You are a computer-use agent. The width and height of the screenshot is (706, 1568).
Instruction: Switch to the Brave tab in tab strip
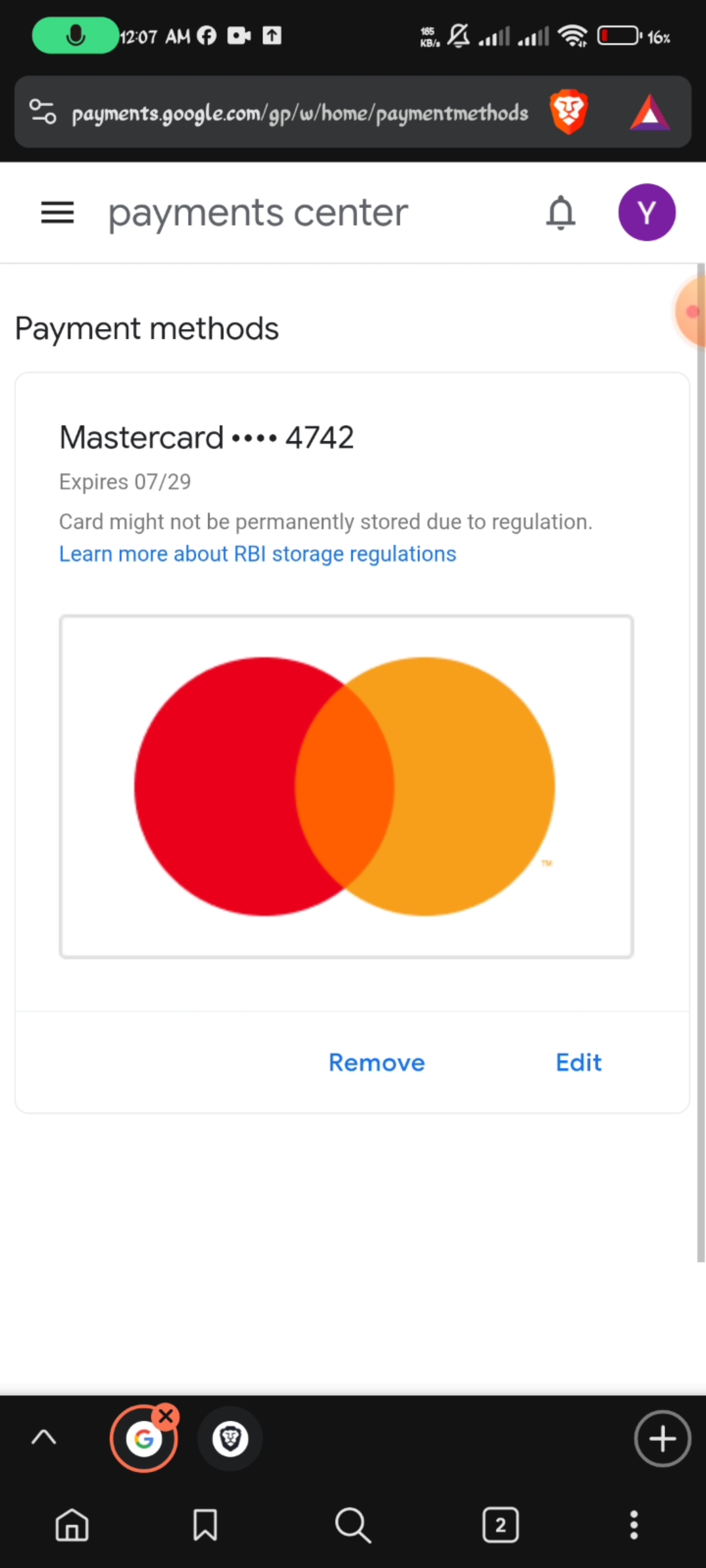[x=230, y=1439]
